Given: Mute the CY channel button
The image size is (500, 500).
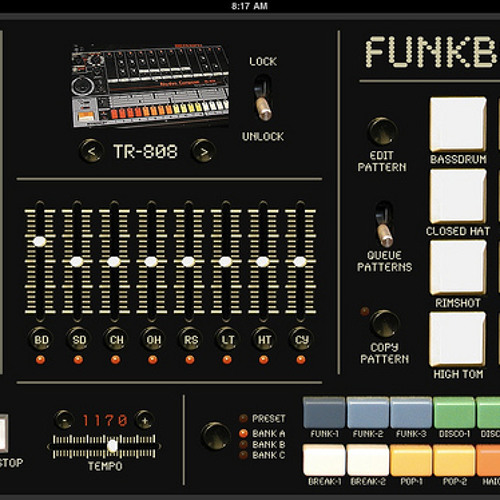Looking at the screenshot, I should 301,339.
